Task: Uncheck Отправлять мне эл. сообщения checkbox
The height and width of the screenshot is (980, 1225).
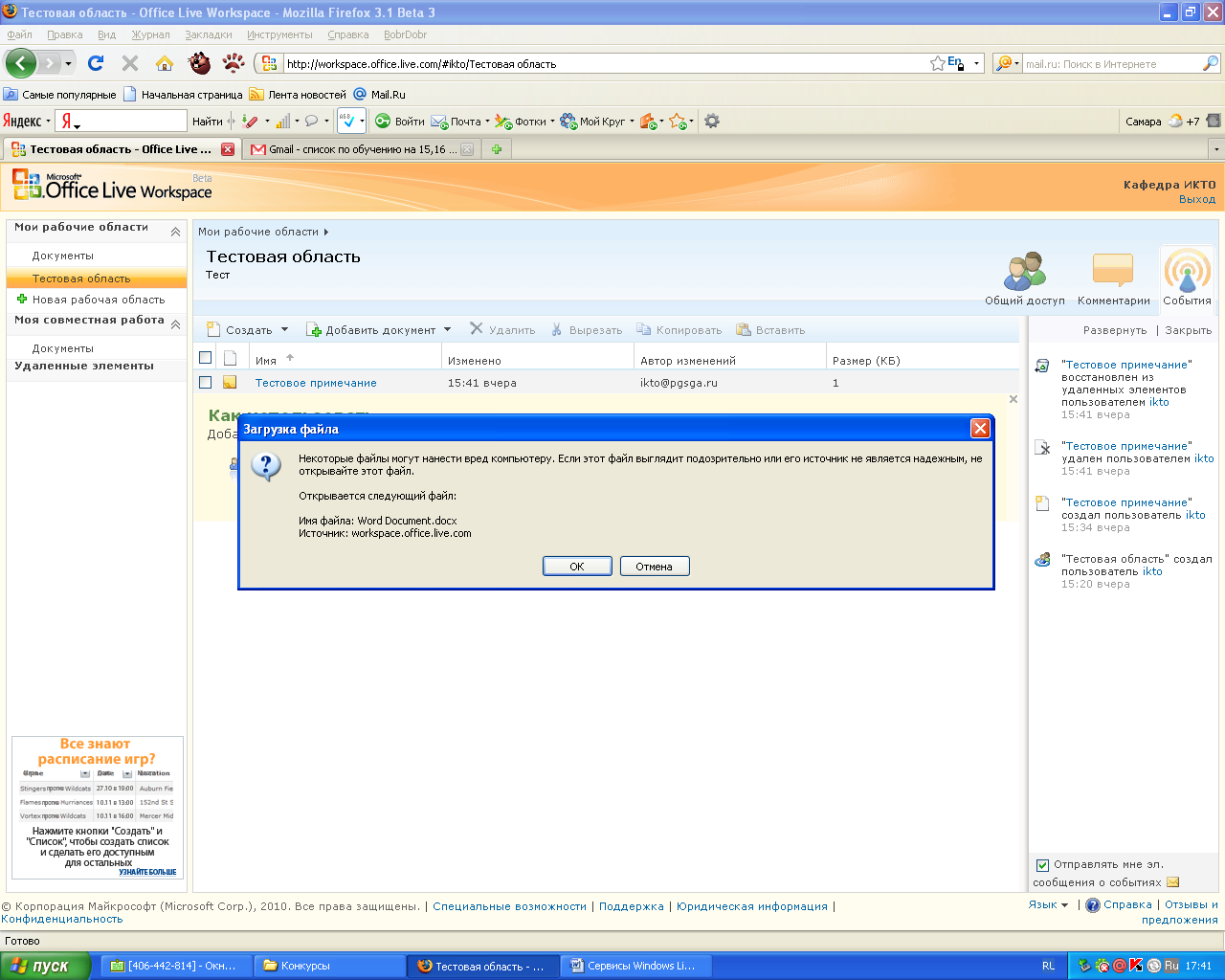Action: [x=1042, y=865]
